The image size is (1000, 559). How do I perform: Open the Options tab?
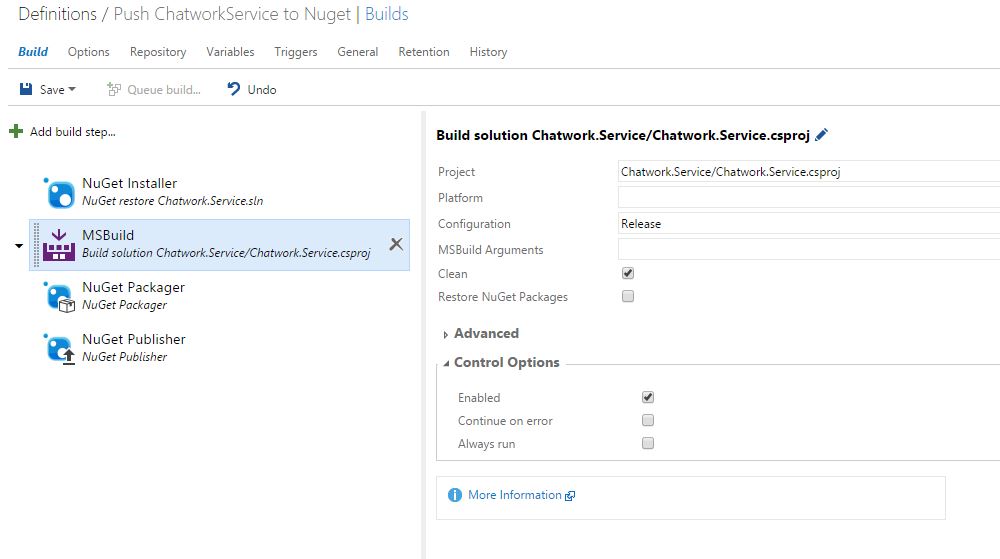coord(89,52)
